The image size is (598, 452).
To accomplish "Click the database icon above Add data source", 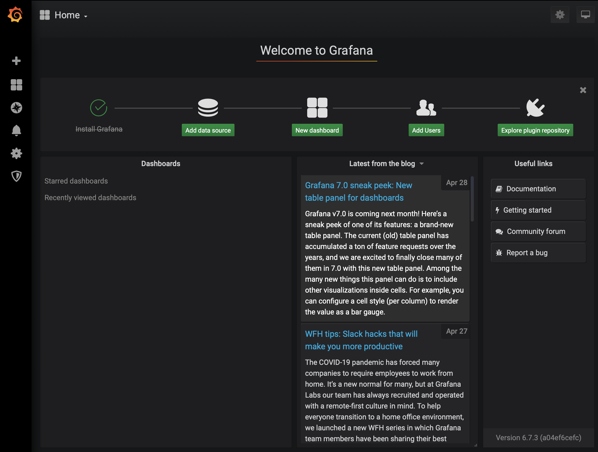I will (x=208, y=108).
